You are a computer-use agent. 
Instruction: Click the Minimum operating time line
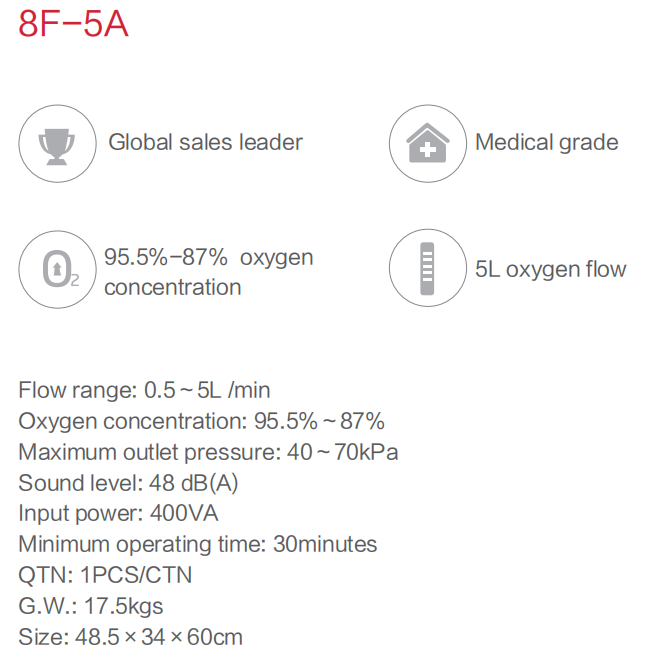tap(198, 544)
